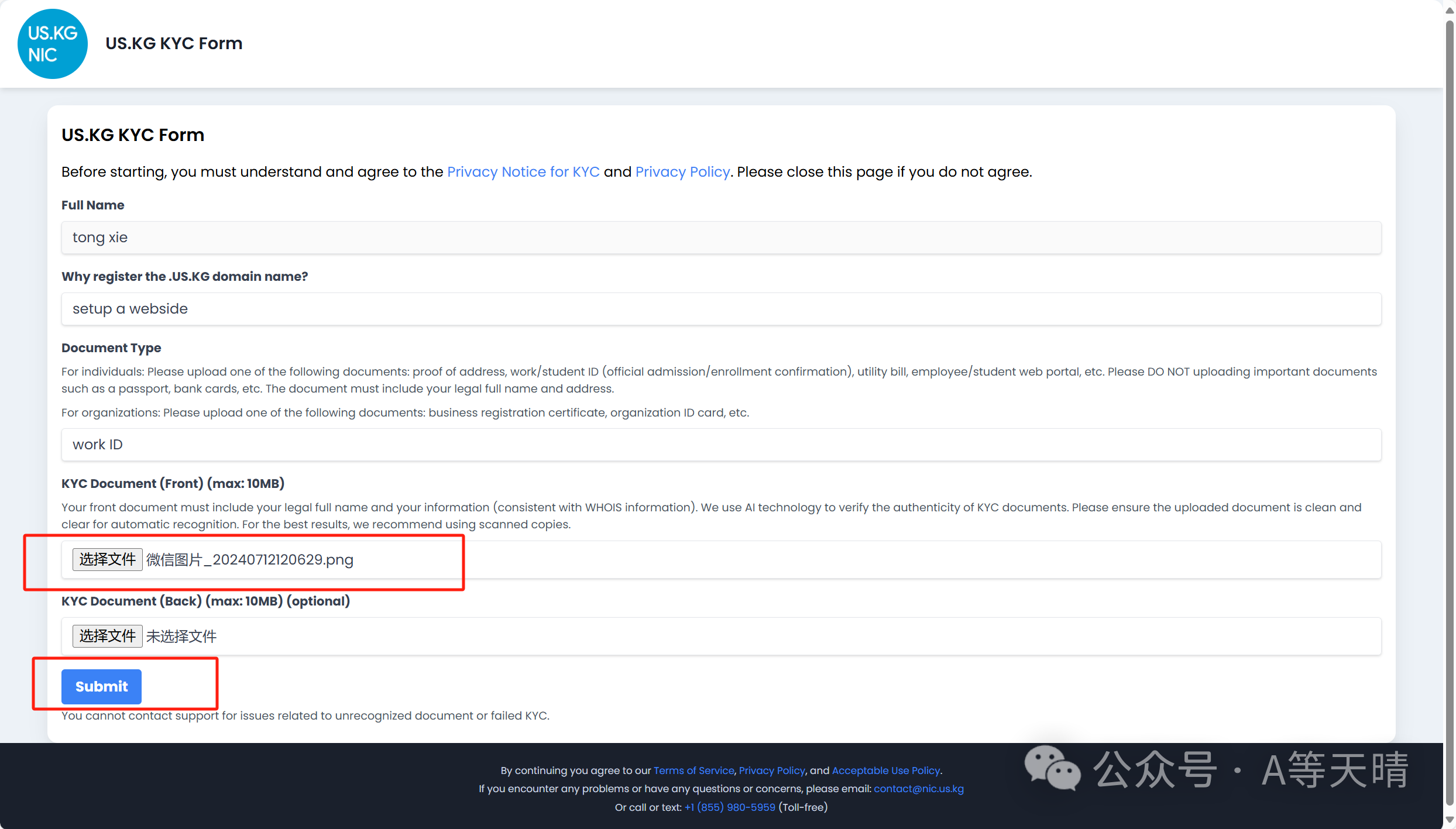Click the US.KG KYC Form header title

[x=174, y=43]
